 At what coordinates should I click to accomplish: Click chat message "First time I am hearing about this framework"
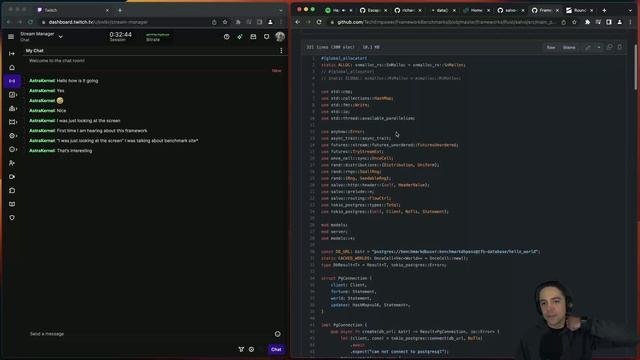[102, 131]
